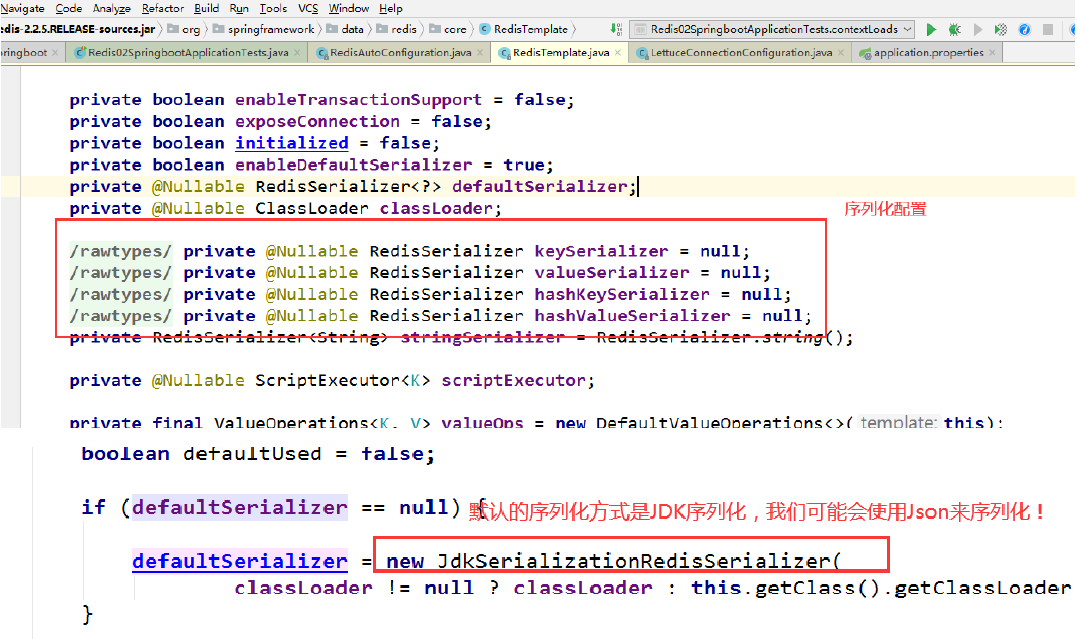This screenshot has width=1077, height=639.
Task: Open the Build menu
Action: 206,8
